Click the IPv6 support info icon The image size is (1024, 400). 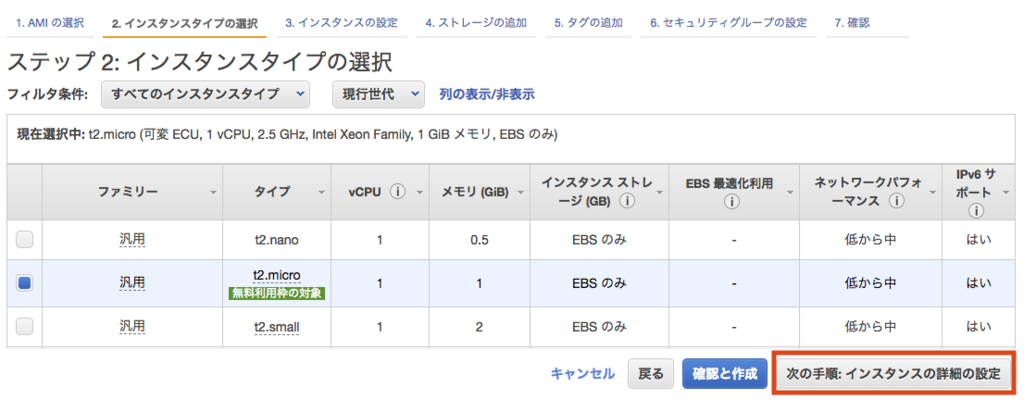(975, 210)
